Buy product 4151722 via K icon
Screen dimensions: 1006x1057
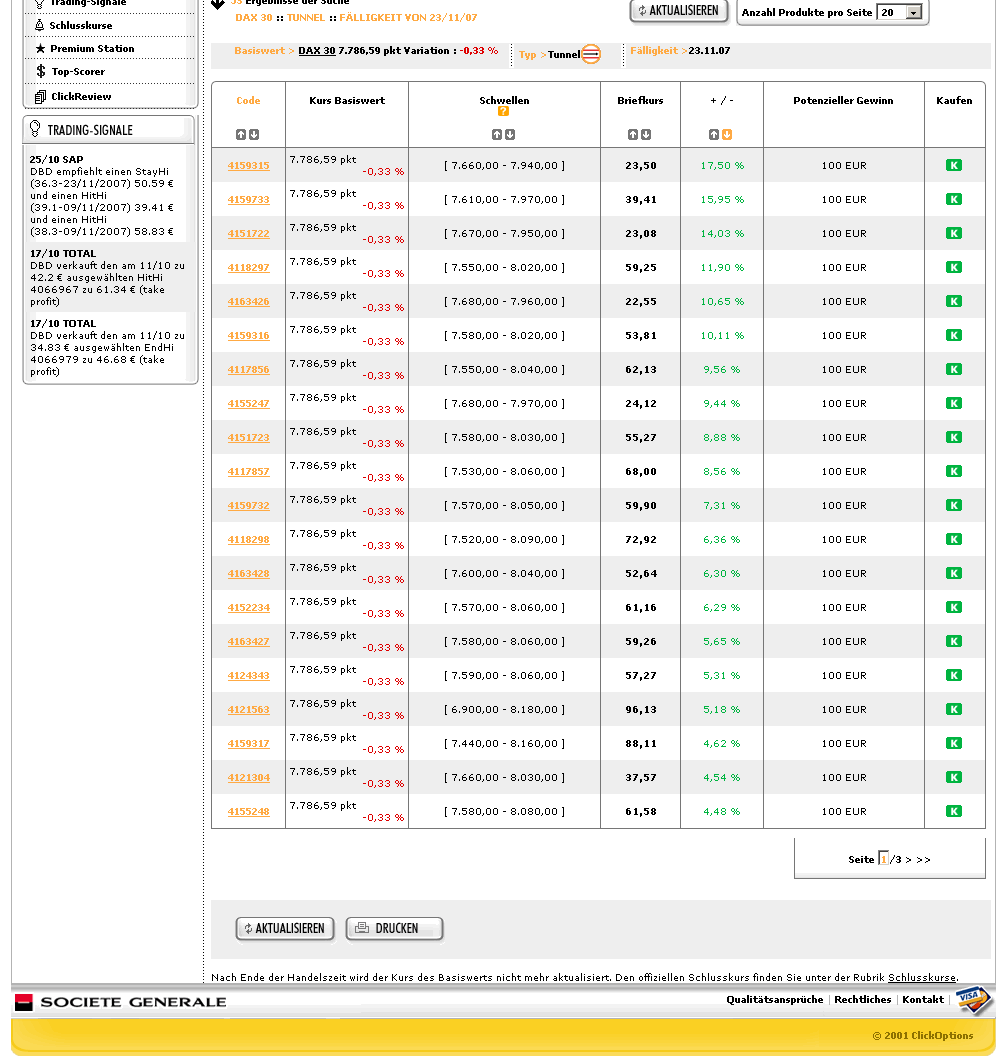[x=953, y=233]
